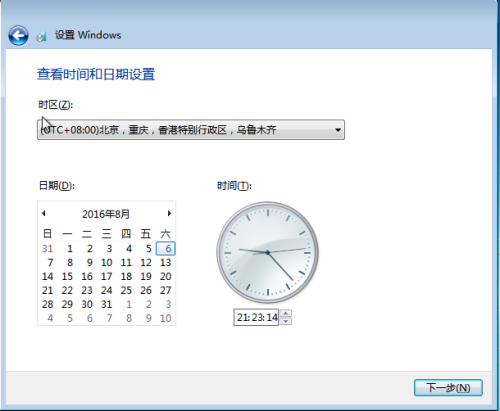
Task: Select August 21 in calendar
Action: tap(47, 290)
